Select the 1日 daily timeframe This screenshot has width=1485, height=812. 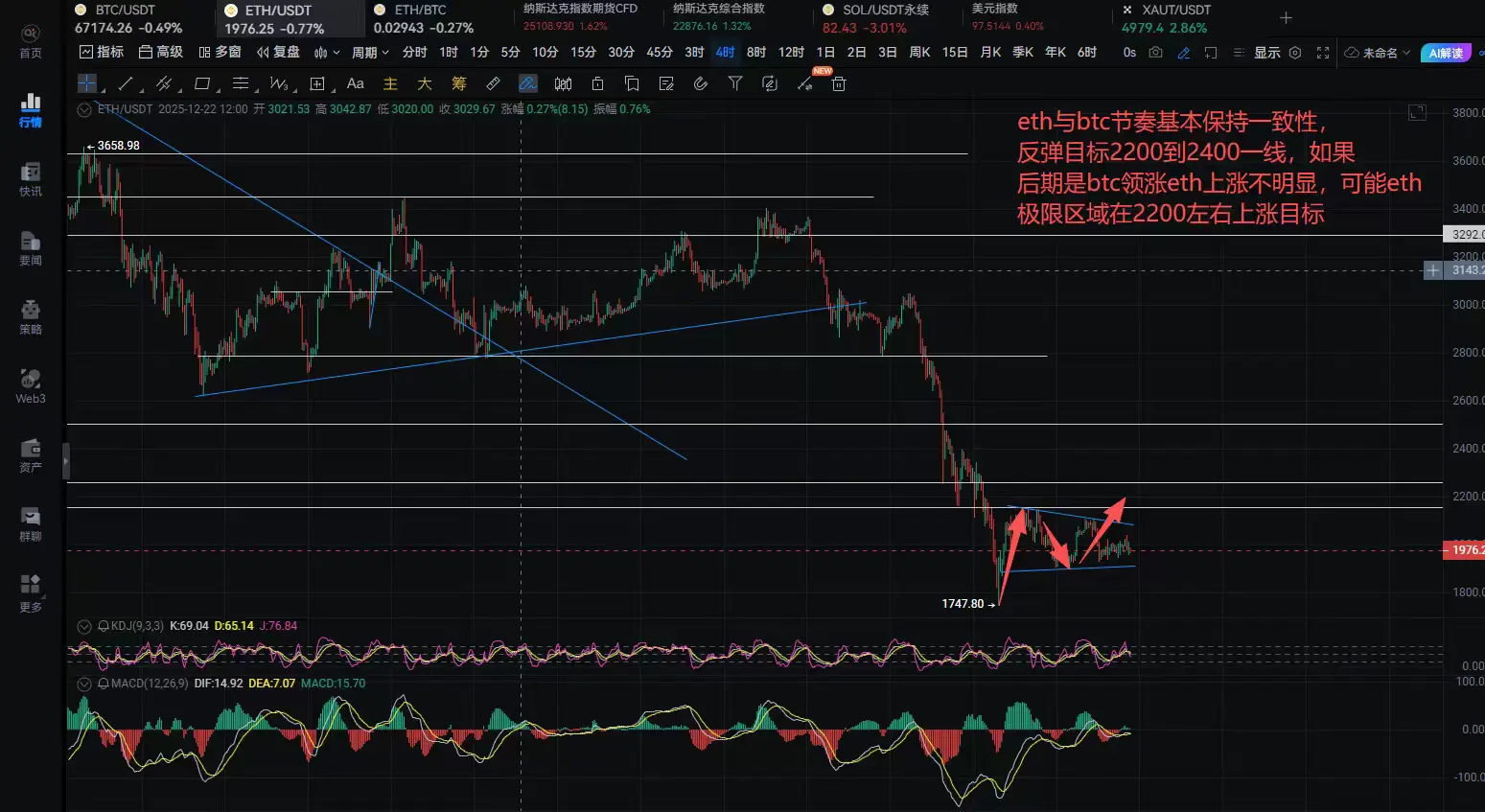tap(825, 53)
